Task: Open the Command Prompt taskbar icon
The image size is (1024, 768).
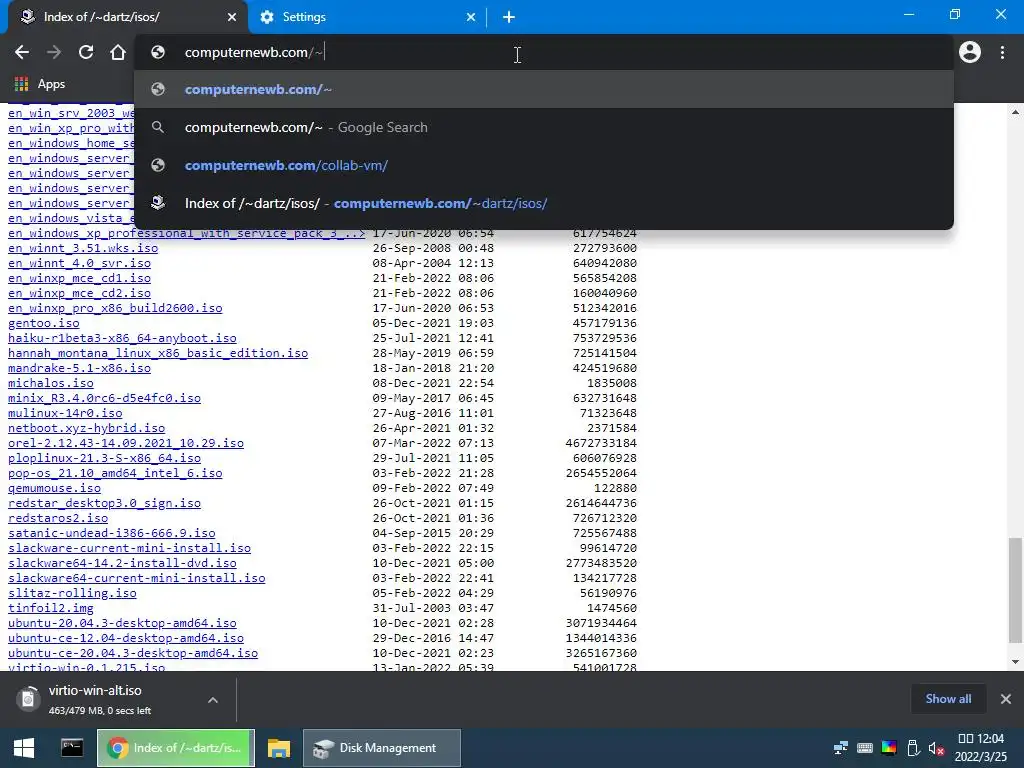Action: click(x=72, y=748)
